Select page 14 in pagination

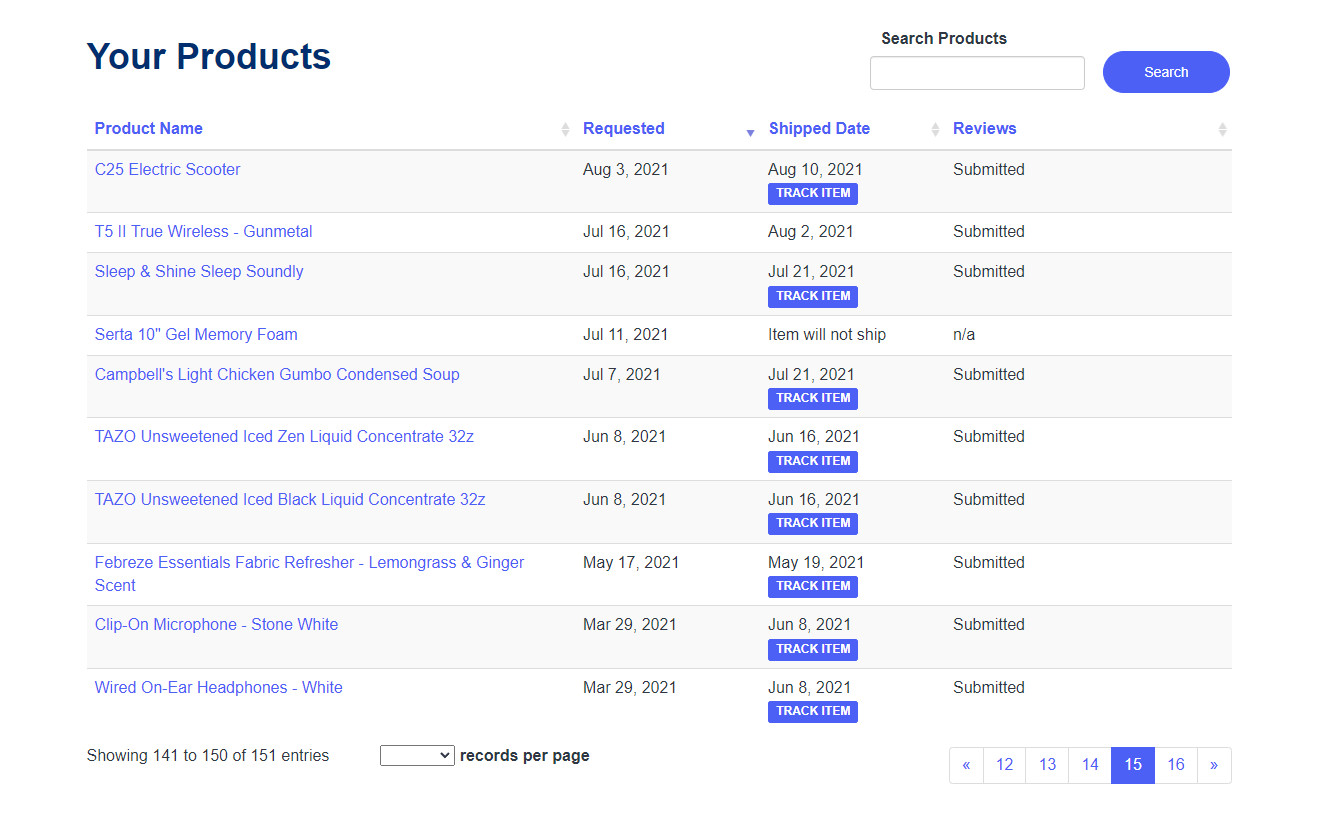pyautogui.click(x=1090, y=765)
